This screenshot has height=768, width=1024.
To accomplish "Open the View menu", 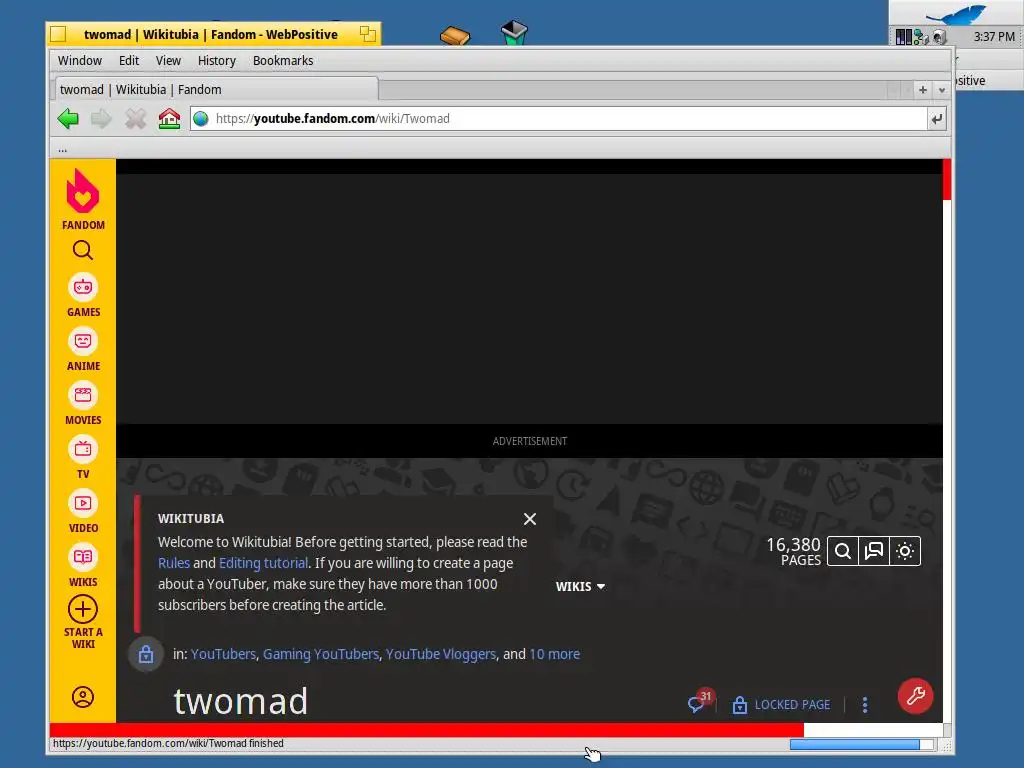I will click(168, 61).
